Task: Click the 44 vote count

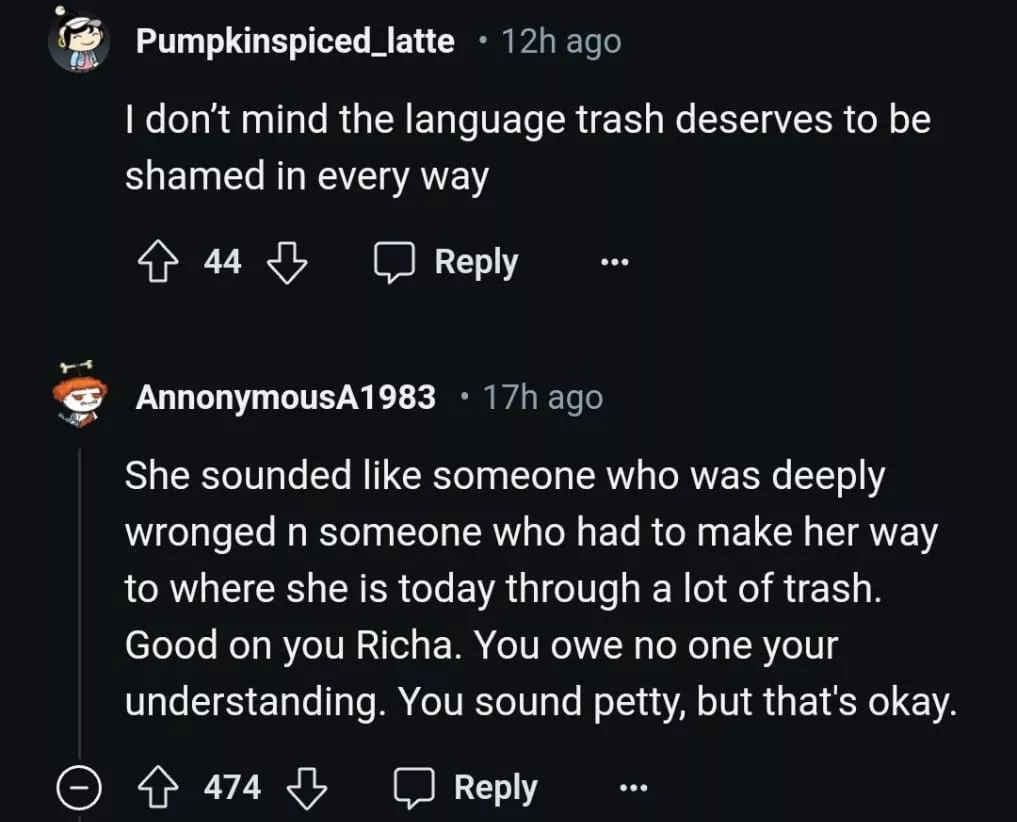Action: click(x=222, y=262)
